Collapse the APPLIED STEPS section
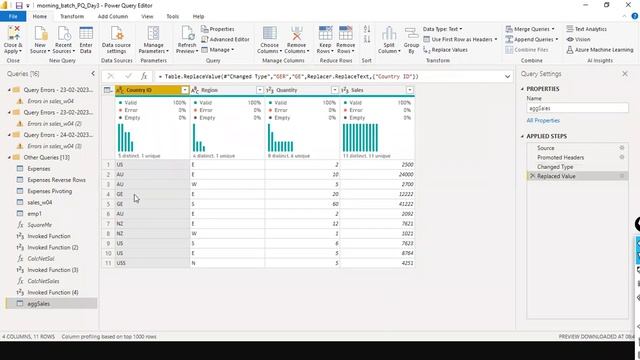The image size is (640, 360). pos(522,136)
